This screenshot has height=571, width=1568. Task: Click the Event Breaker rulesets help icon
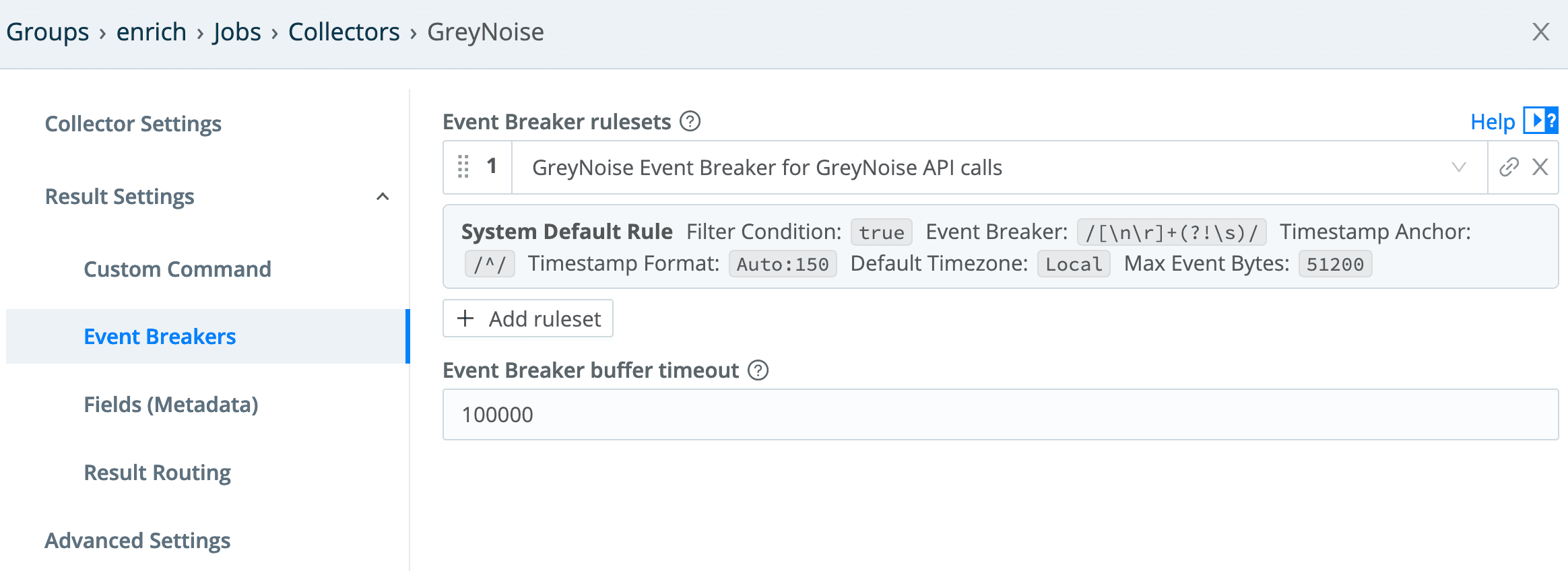690,122
